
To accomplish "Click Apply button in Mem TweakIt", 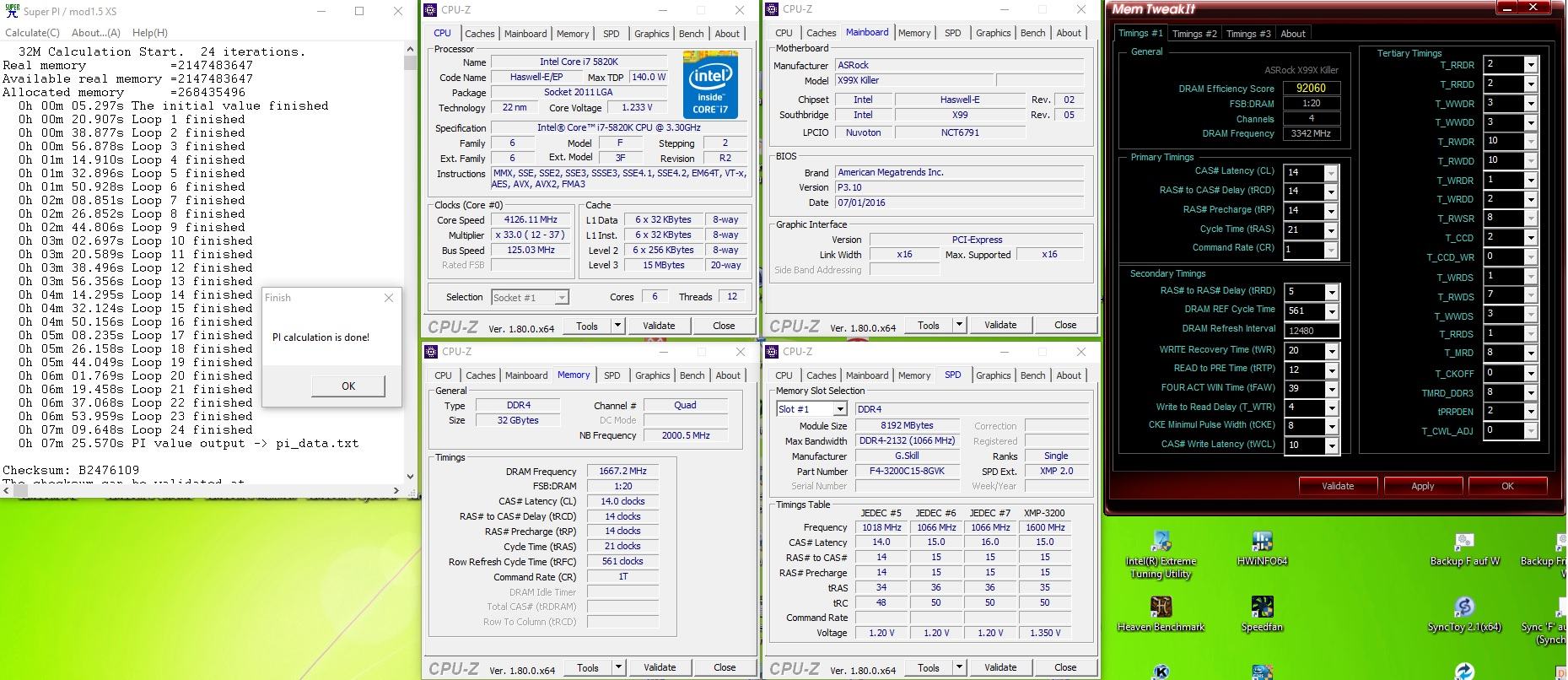I will [1423, 486].
